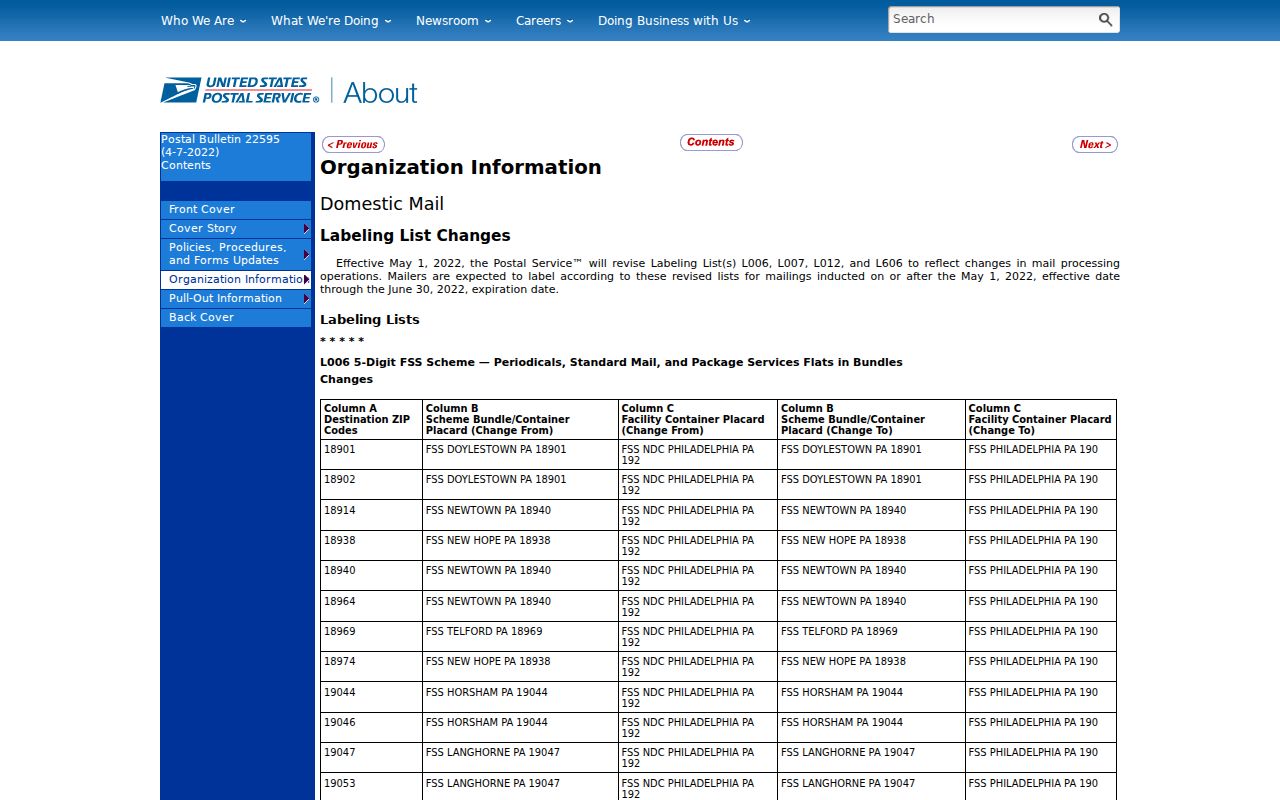Open Policies, Procedures, and Forms Updates
Viewport: 1280px width, 800px height.
click(x=236, y=254)
